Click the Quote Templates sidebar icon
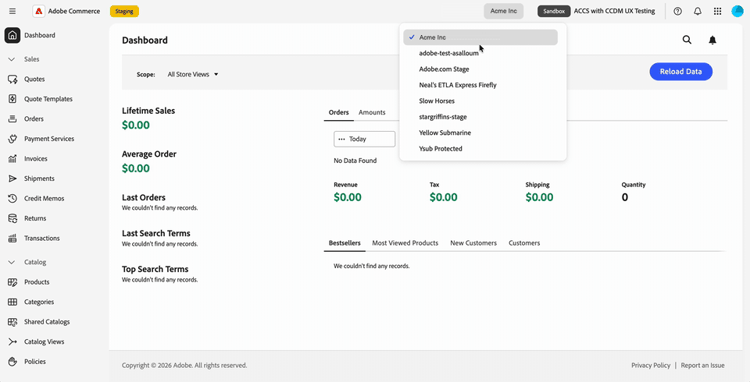The height and width of the screenshot is (382, 750). [x=12, y=99]
